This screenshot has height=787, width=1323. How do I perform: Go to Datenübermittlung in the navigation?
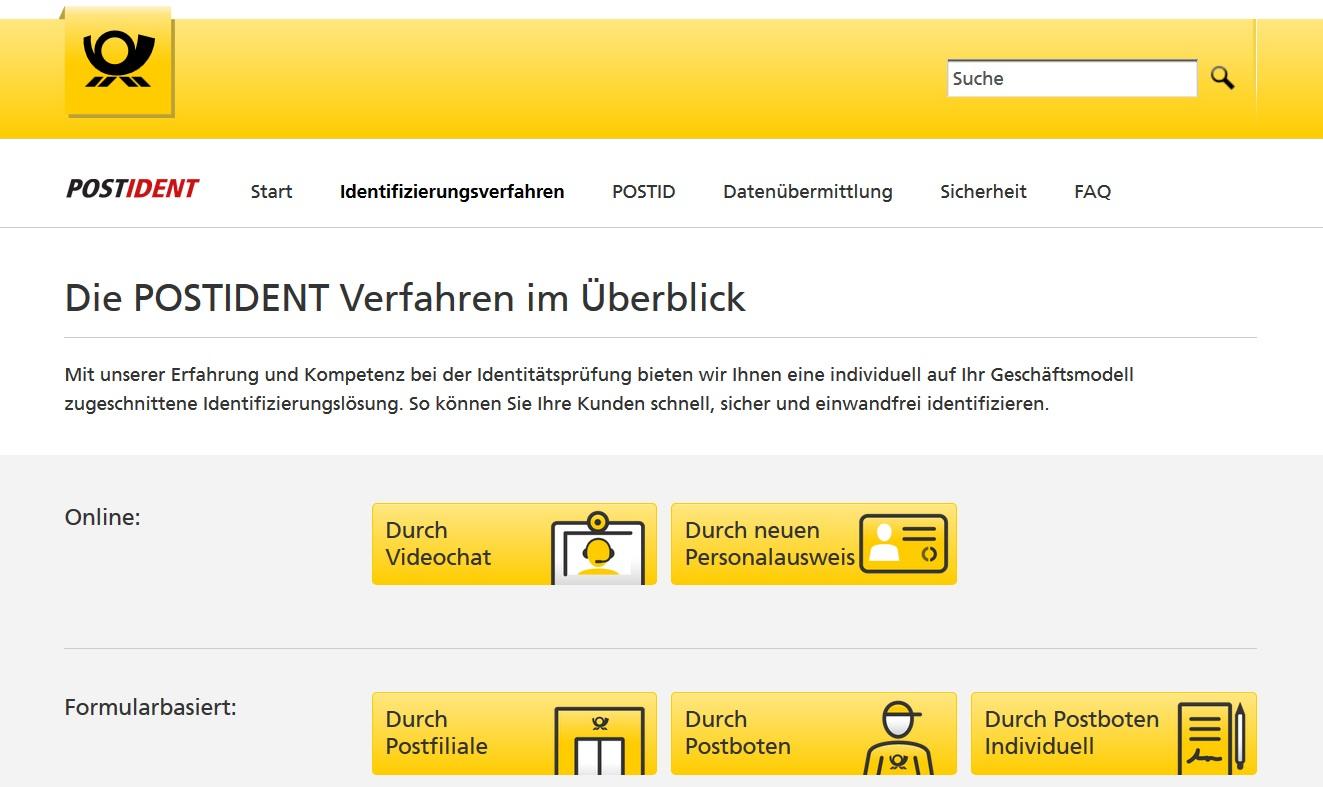coord(808,191)
